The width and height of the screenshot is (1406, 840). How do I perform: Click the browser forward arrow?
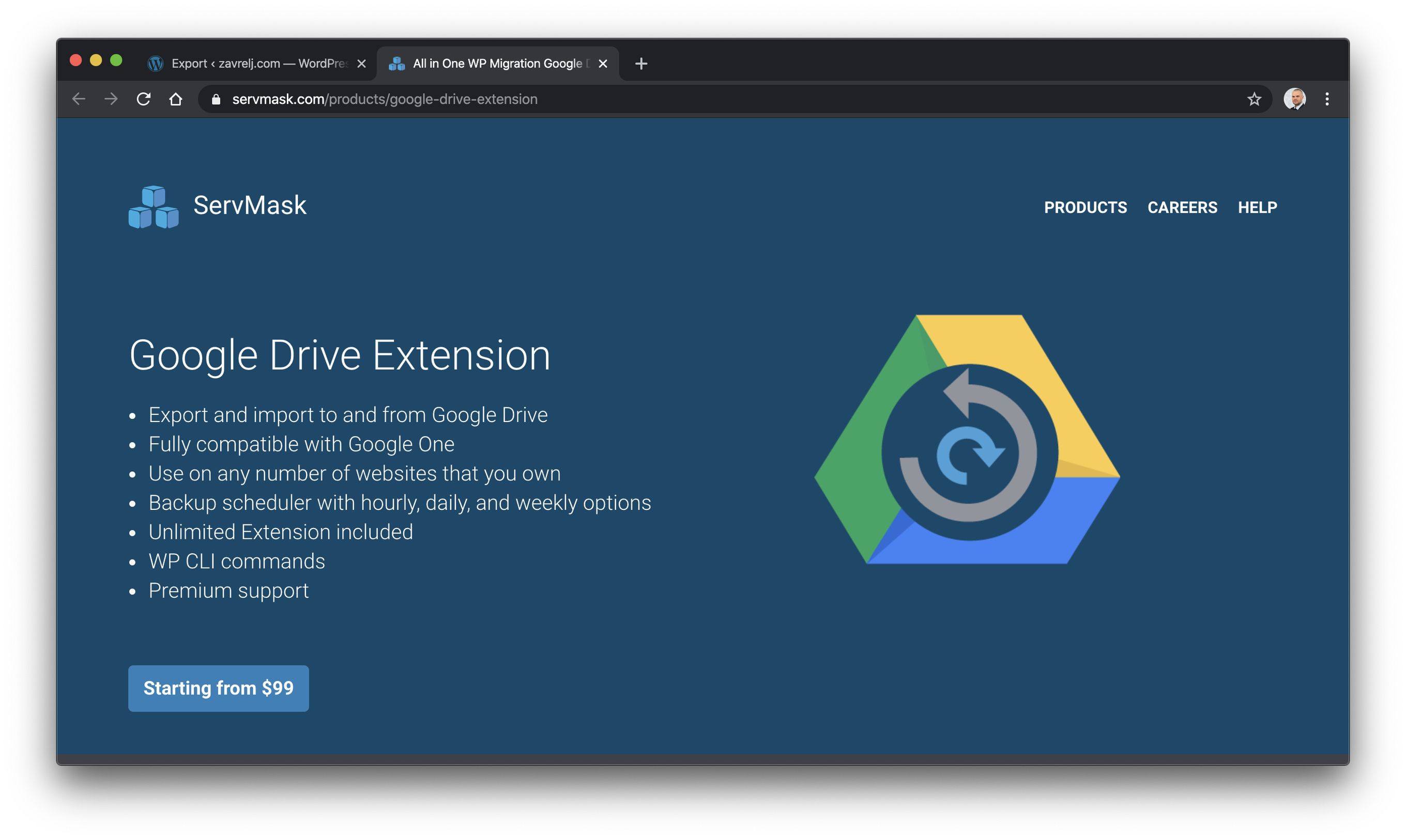[111, 99]
